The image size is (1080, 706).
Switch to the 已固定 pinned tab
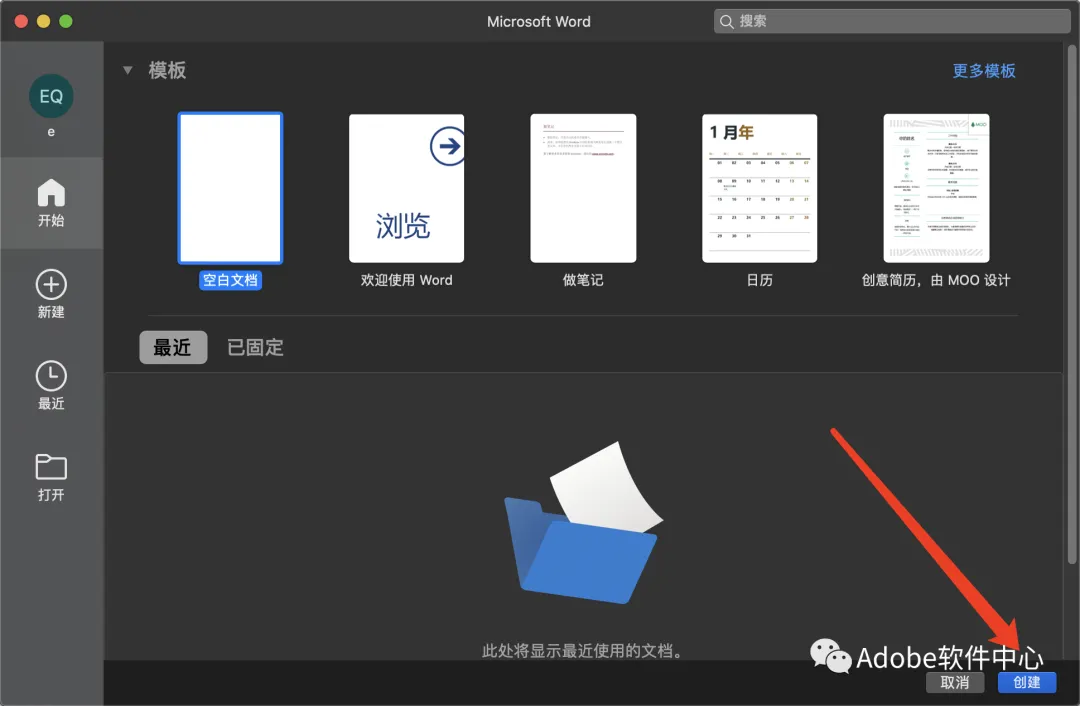256,347
